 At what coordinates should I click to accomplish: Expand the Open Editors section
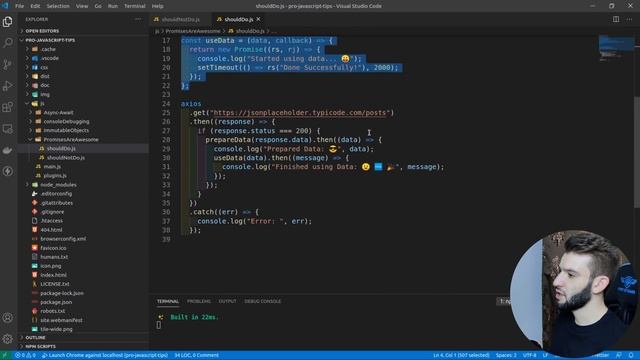83,31
